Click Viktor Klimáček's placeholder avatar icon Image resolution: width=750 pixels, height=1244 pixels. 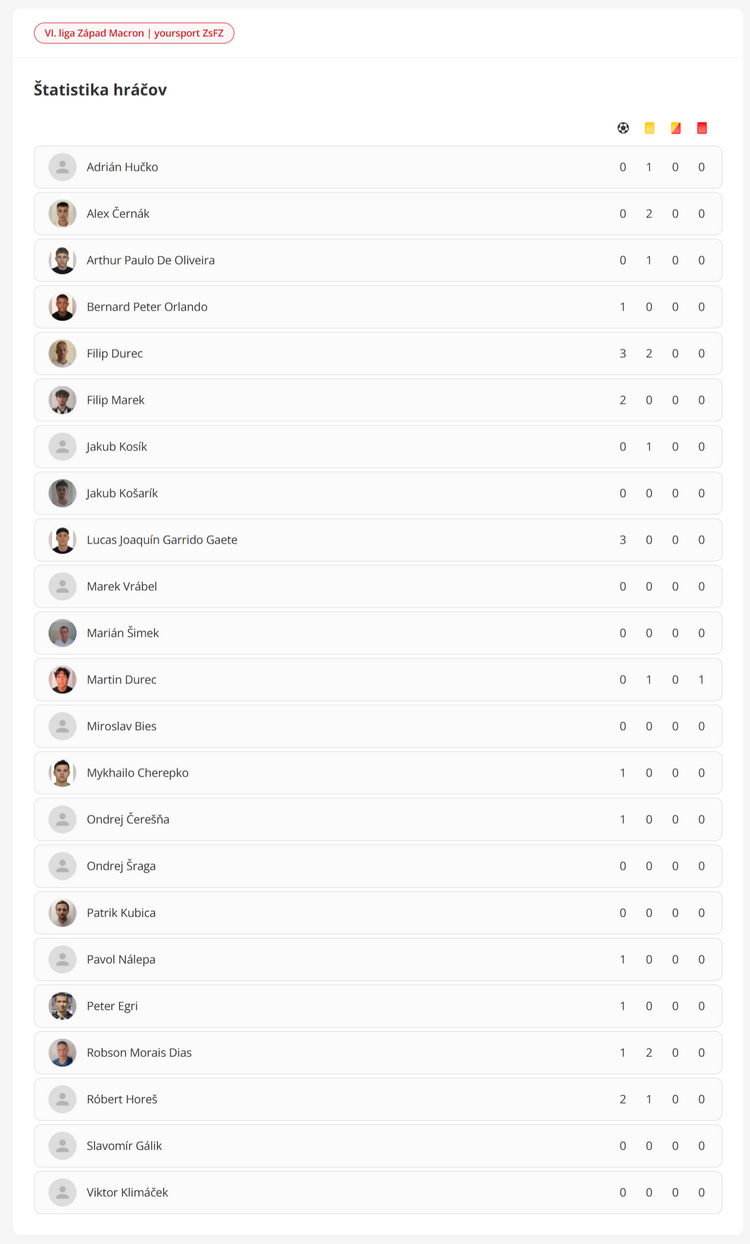coord(62,1192)
